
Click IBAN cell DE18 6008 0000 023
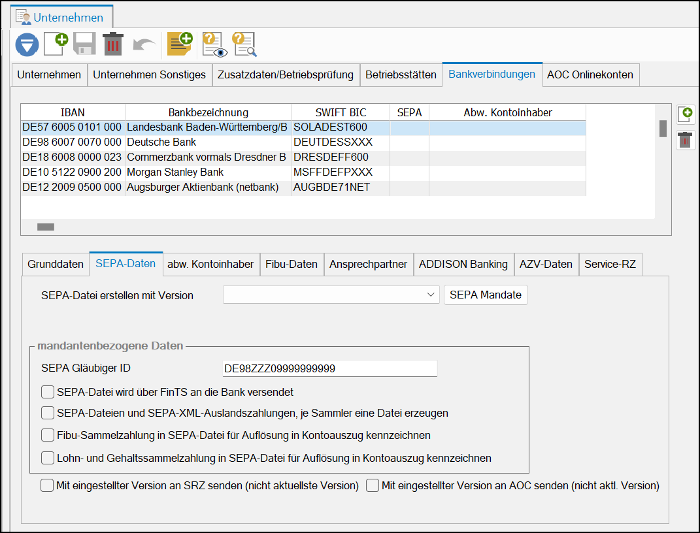click(72, 157)
